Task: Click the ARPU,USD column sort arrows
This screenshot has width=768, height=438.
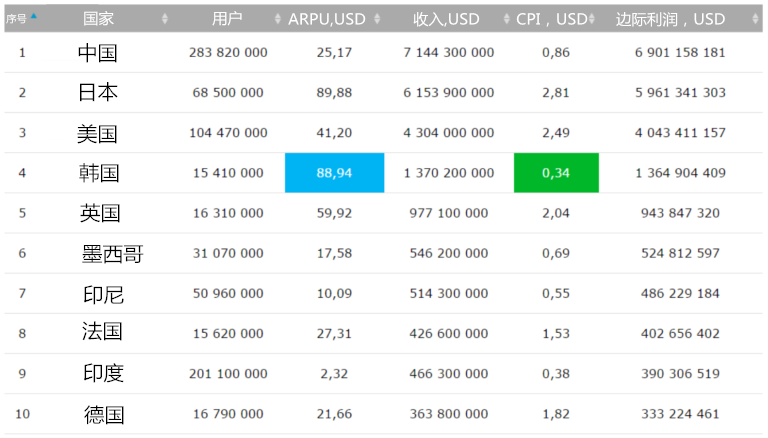Action: pos(377,19)
